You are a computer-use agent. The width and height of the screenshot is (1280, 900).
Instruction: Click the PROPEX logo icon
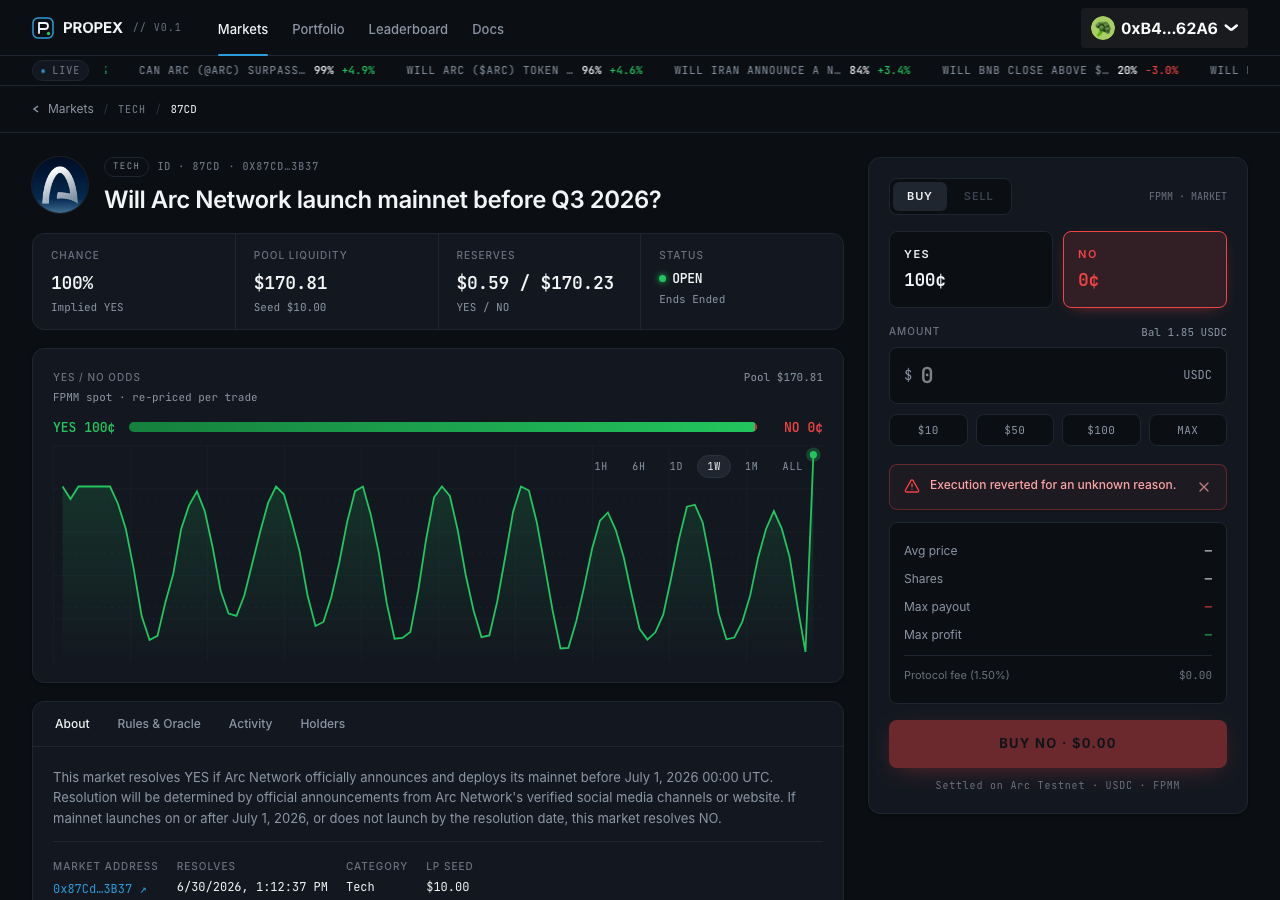43,28
